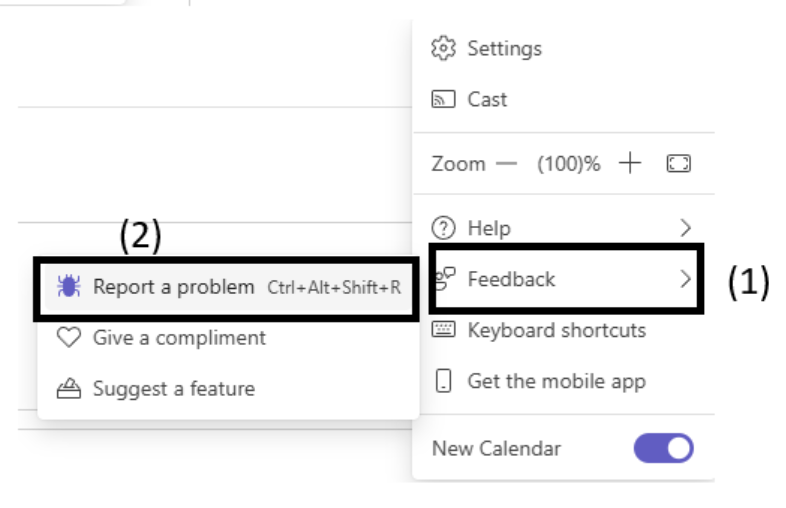
Task: Click the bug icon for Report a problem
Action: point(69,287)
